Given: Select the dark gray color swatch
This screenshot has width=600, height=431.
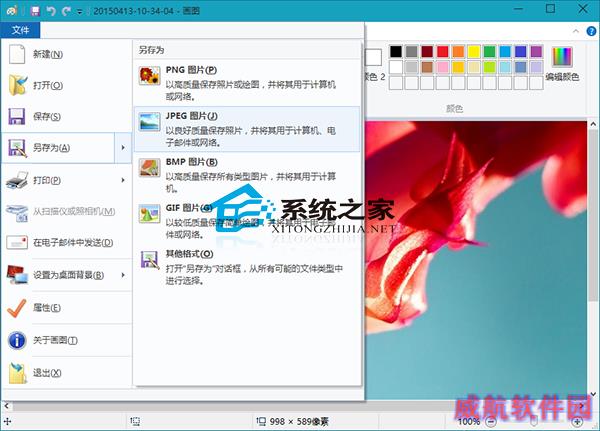Looking at the screenshot, I should pyautogui.click(x=411, y=51).
